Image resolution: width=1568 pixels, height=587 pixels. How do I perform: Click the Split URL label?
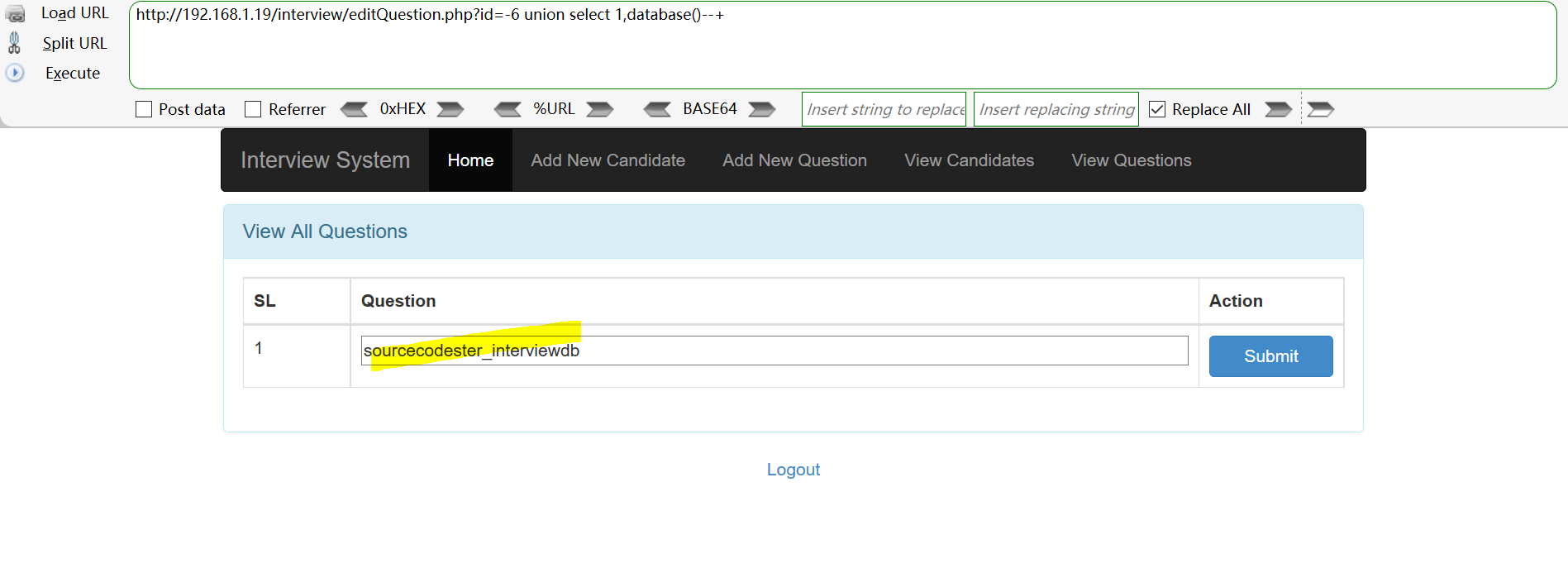pos(75,43)
